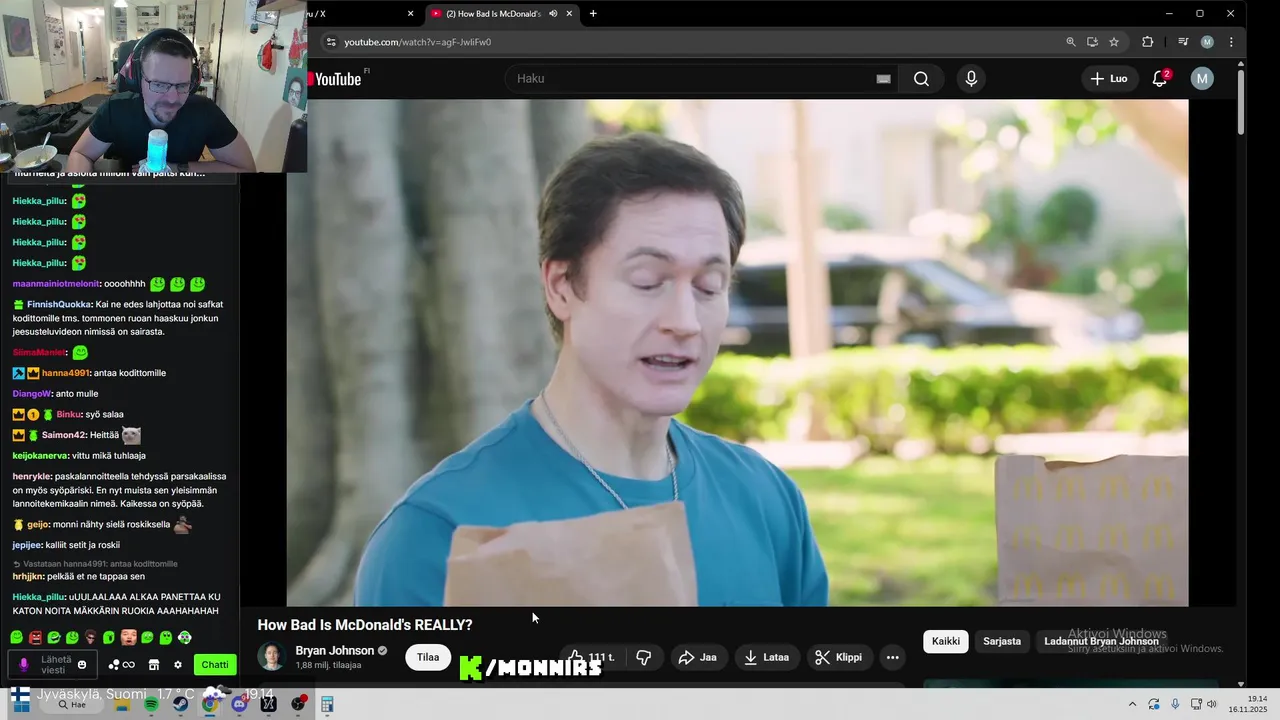
Task: Open YouTube notifications bell
Action: tap(1160, 79)
